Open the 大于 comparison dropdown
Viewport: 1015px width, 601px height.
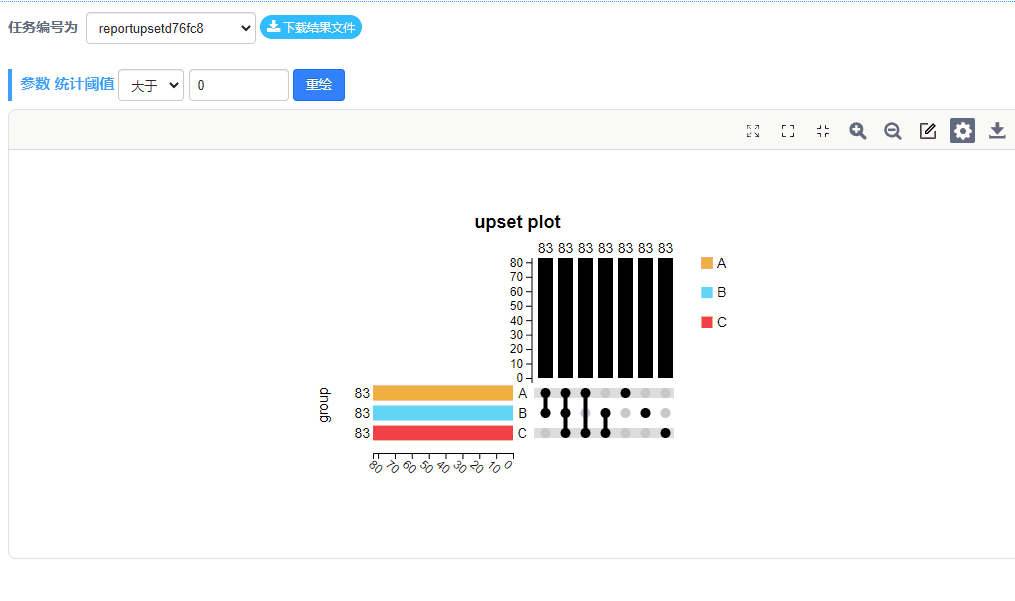point(151,85)
